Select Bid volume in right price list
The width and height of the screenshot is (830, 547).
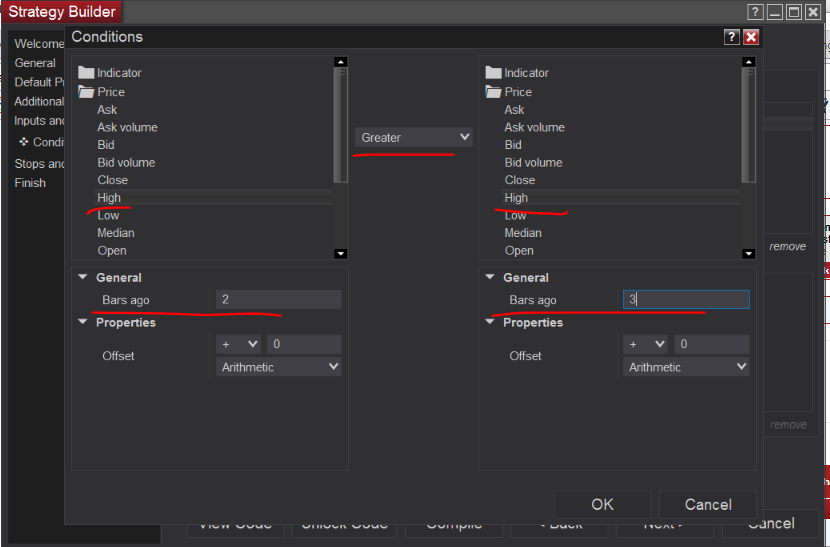533,163
